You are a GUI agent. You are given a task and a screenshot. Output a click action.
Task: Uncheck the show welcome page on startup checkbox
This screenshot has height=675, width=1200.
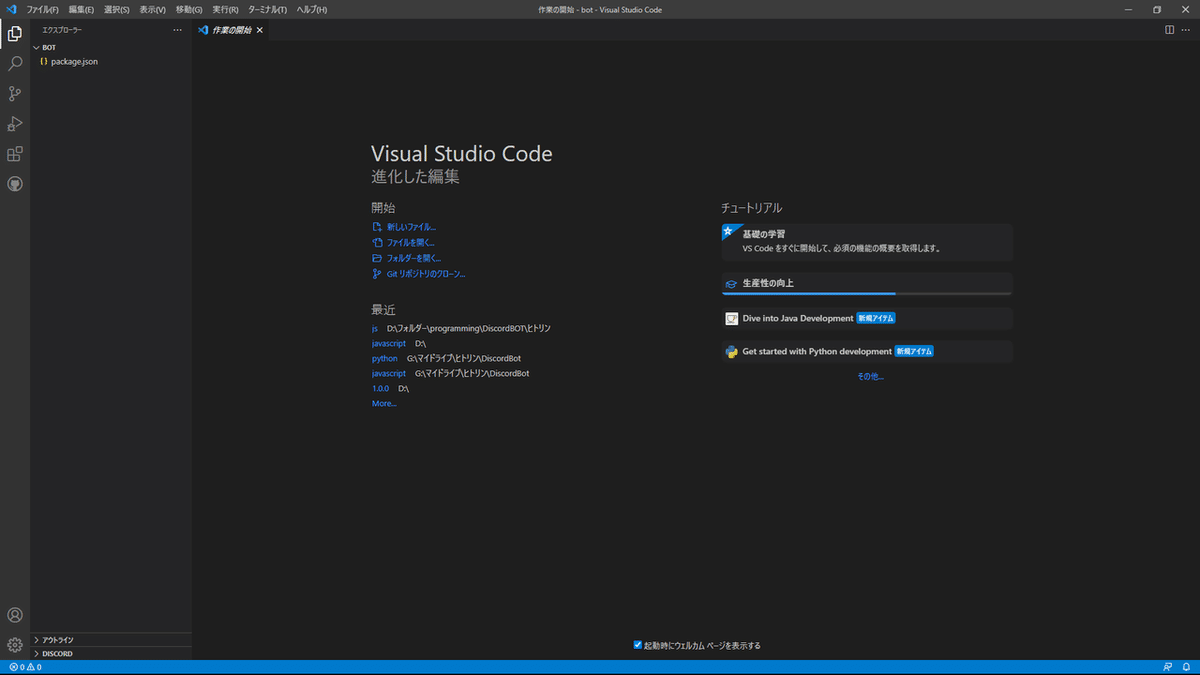[638, 645]
